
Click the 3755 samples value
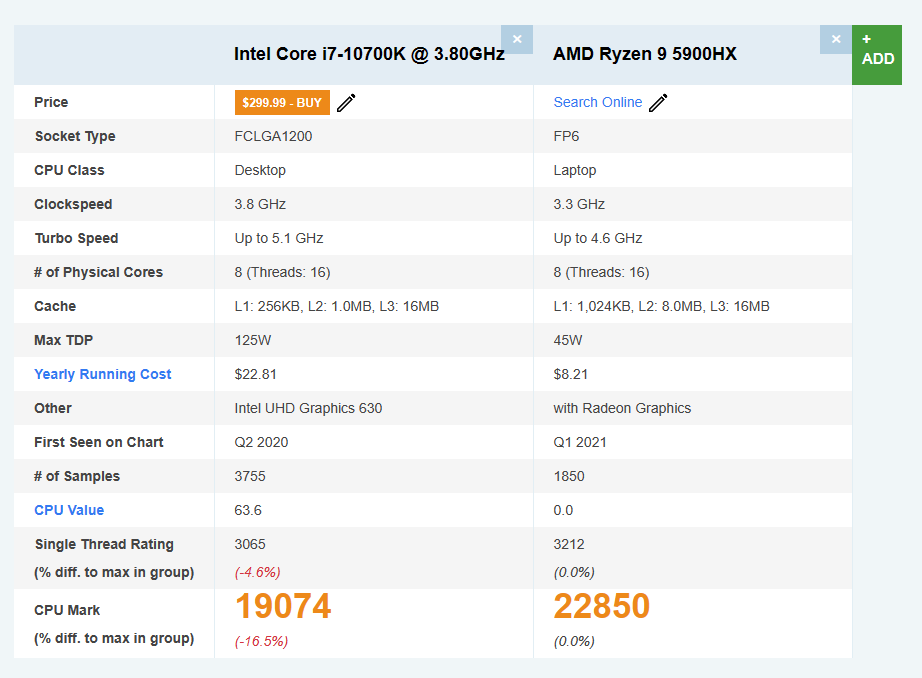(250, 476)
